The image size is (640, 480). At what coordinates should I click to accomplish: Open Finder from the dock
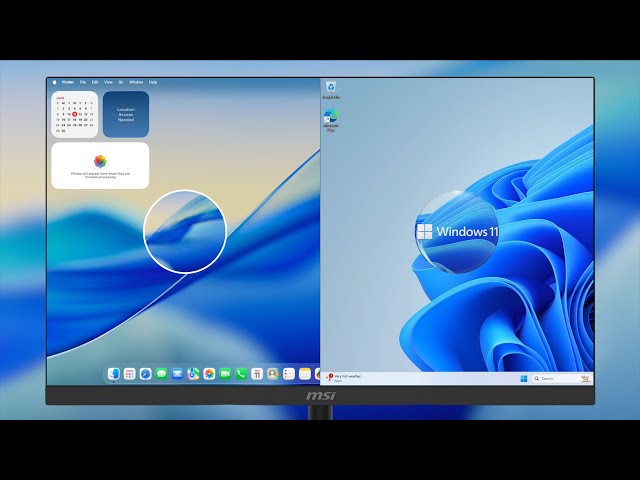click(x=113, y=373)
